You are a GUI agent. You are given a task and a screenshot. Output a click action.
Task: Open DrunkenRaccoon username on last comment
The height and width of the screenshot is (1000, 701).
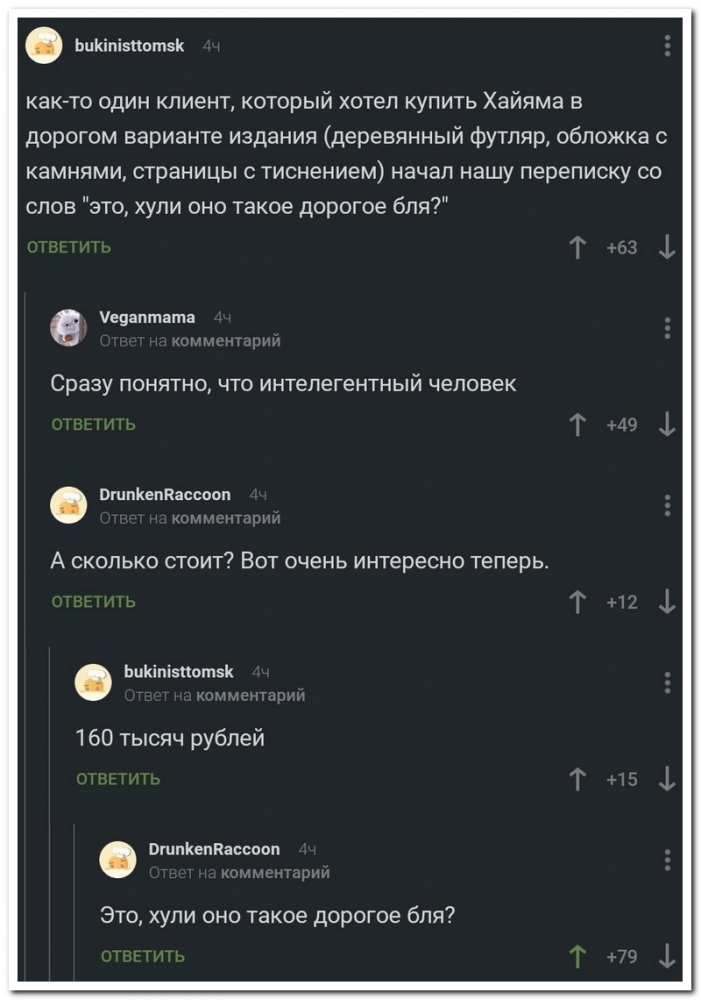[214, 849]
